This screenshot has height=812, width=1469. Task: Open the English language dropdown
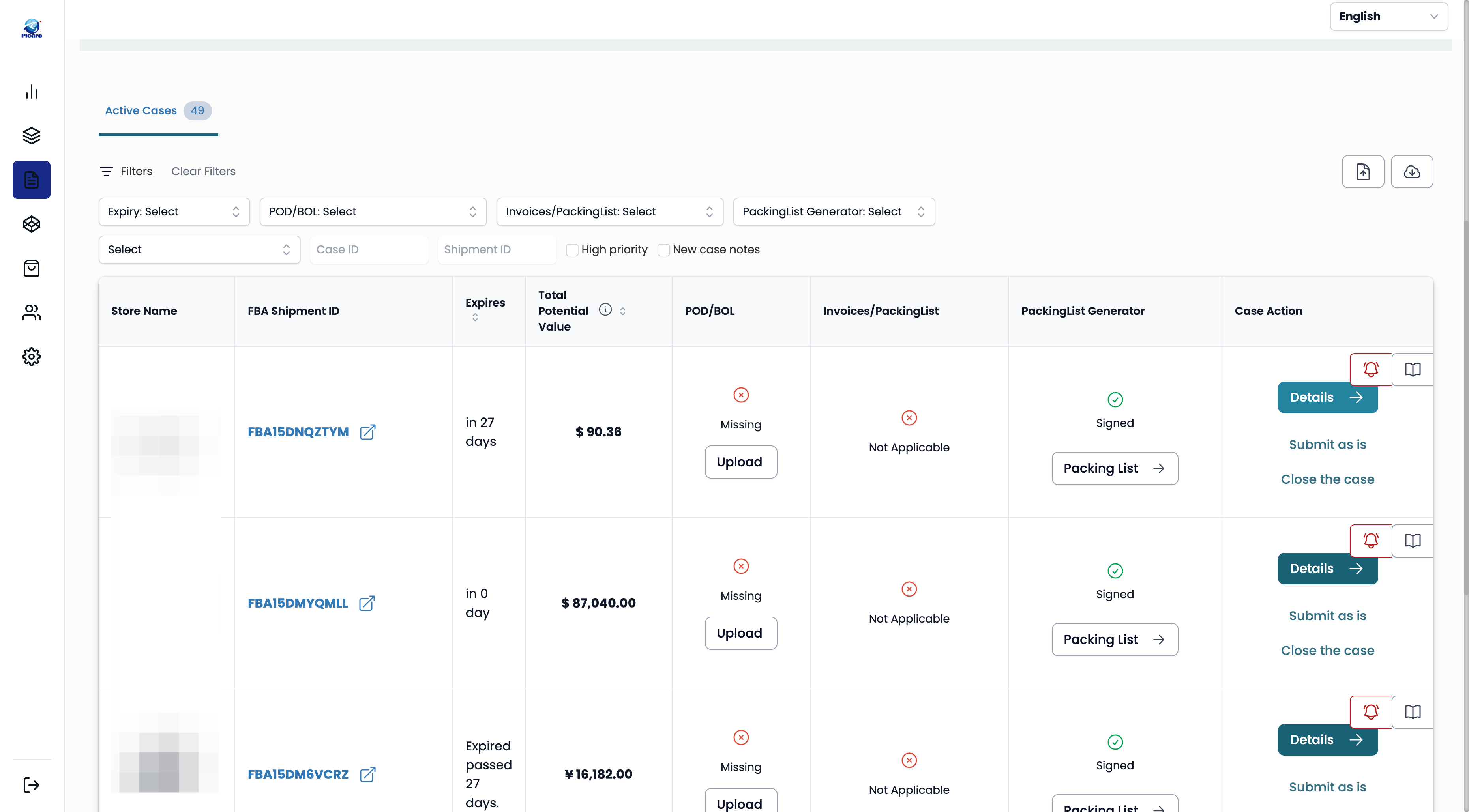(x=1388, y=17)
